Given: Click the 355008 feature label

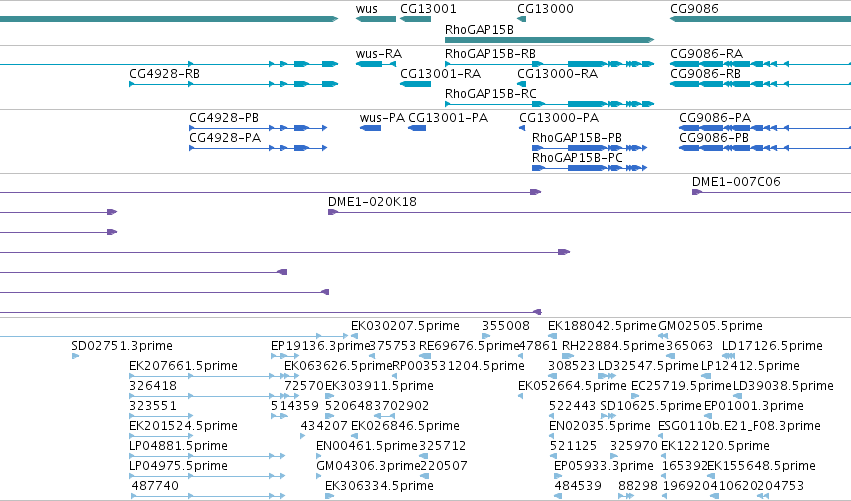Looking at the screenshot, I should 505,326.
